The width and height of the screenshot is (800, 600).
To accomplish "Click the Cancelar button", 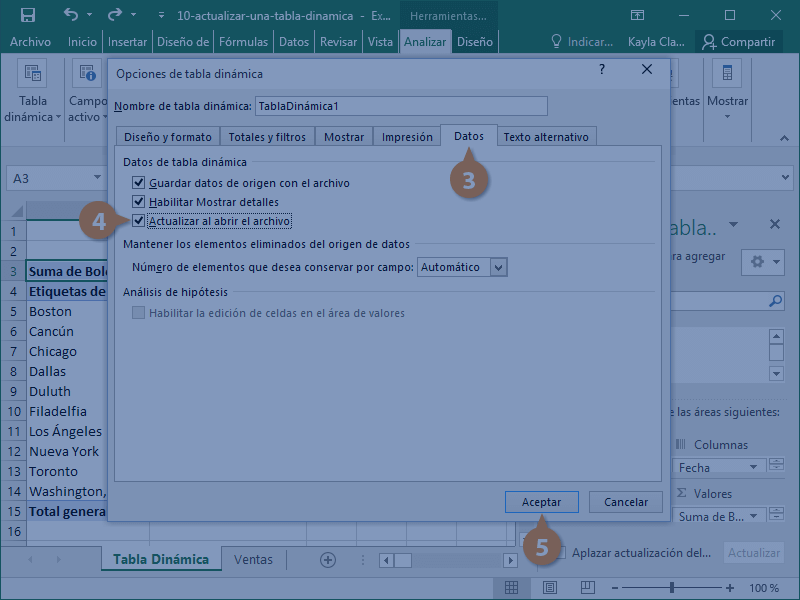I will point(625,501).
